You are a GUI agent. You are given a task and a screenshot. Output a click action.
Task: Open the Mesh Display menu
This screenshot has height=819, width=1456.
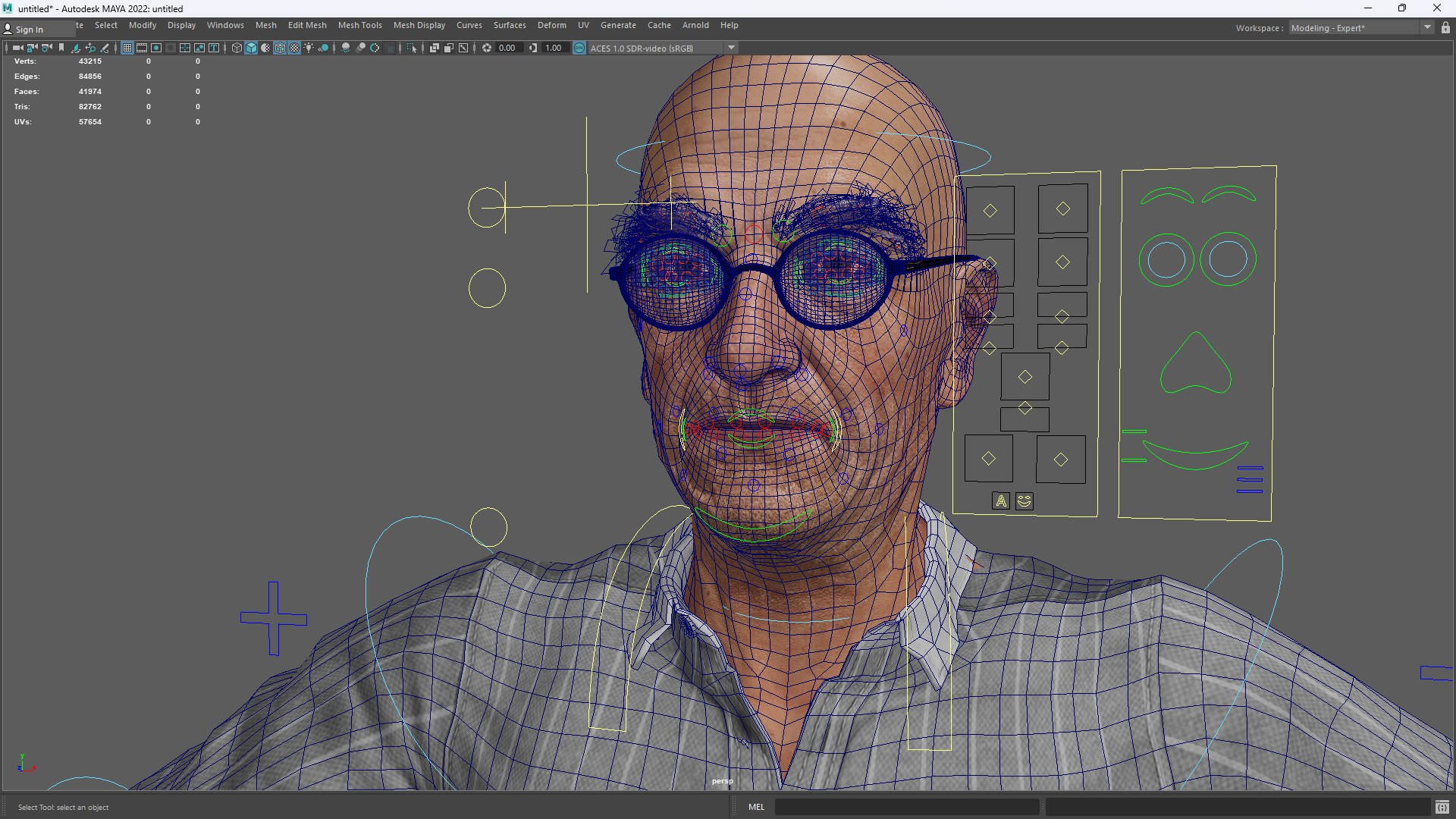[x=419, y=25]
